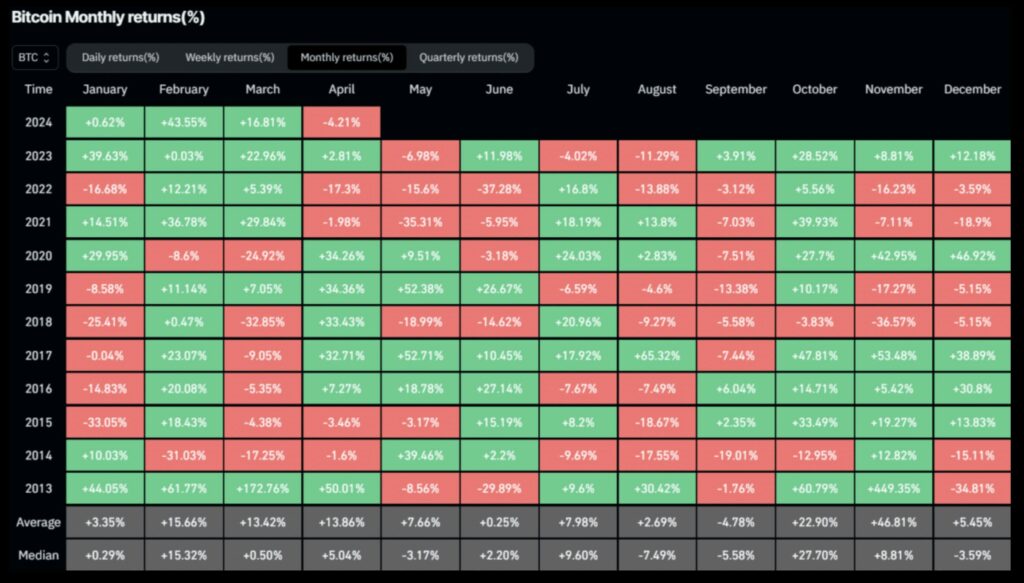
Task: Switch to the Weekly returns(%) tab
Action: click(x=229, y=57)
